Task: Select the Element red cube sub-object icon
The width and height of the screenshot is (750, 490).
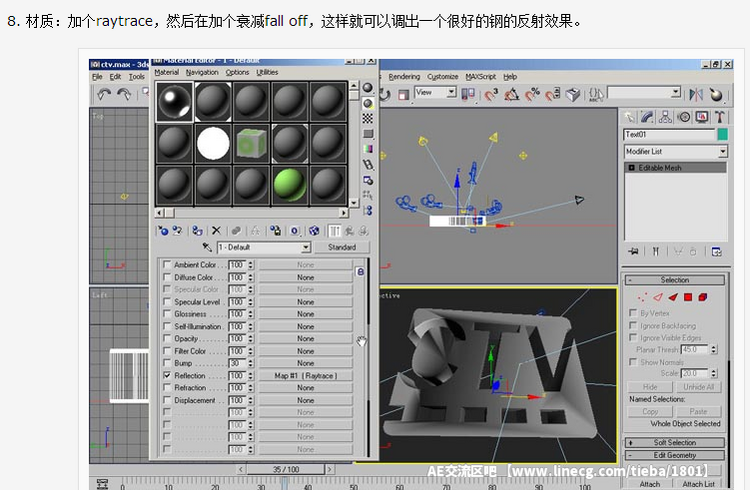Action: click(x=703, y=297)
